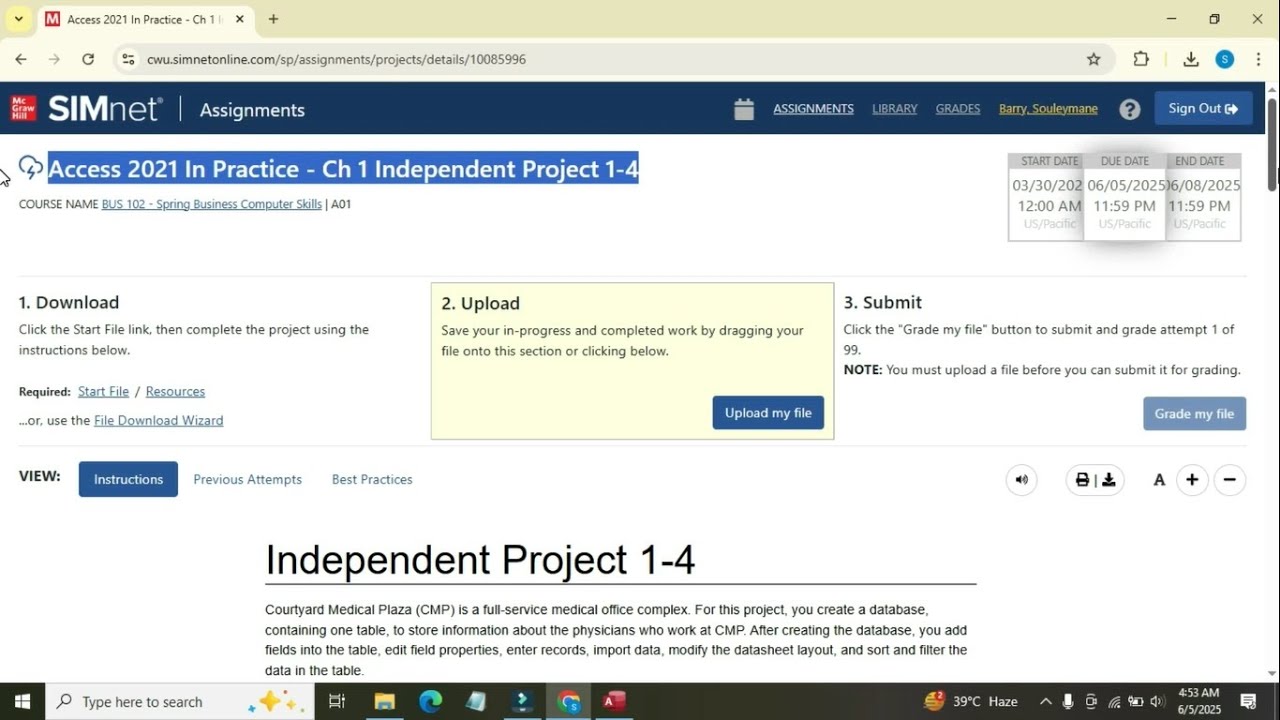Open the Chrome profile avatar

coord(1225,59)
